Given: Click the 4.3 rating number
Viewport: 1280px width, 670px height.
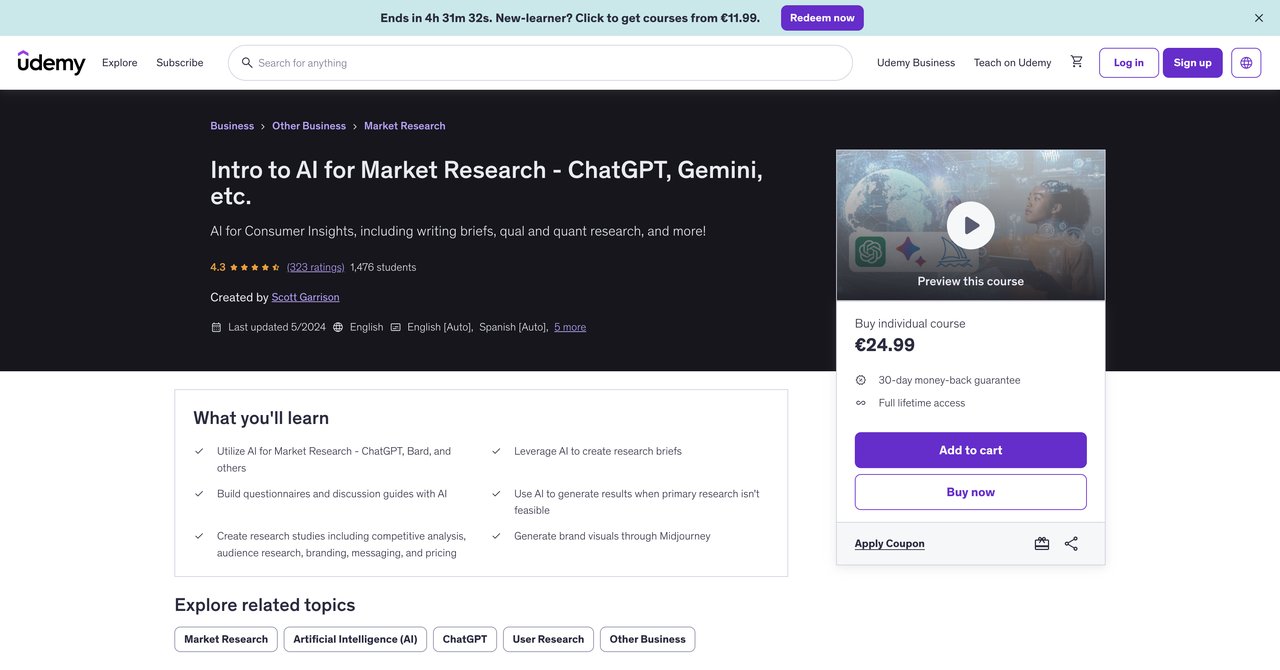Looking at the screenshot, I should click(218, 268).
